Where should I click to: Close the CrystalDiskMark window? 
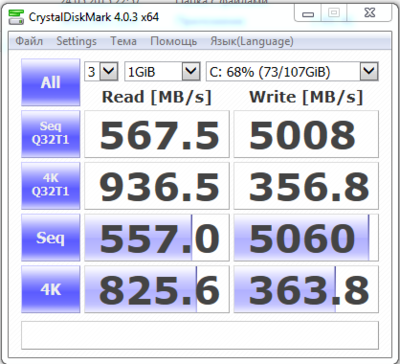tap(370, 13)
